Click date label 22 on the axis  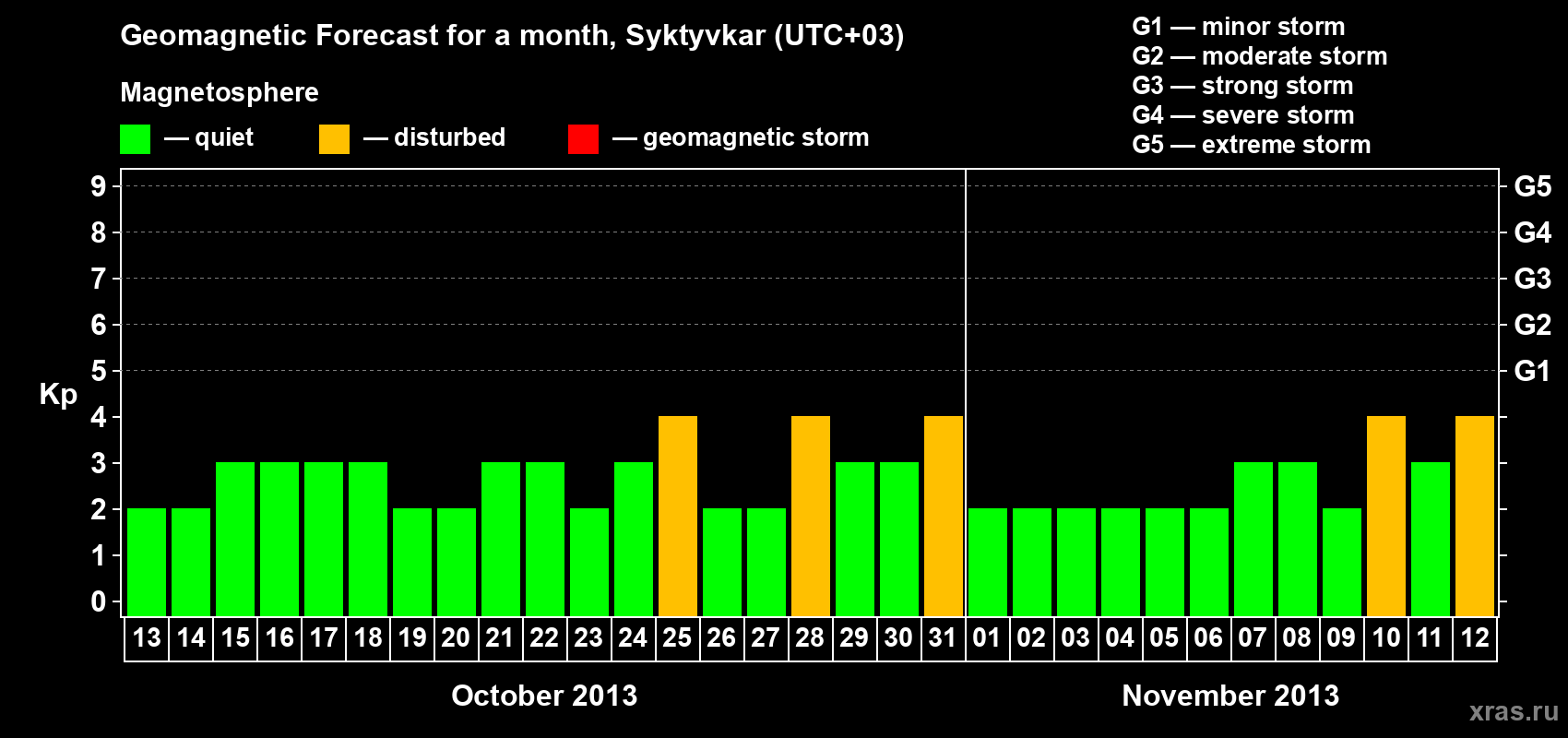pos(544,637)
